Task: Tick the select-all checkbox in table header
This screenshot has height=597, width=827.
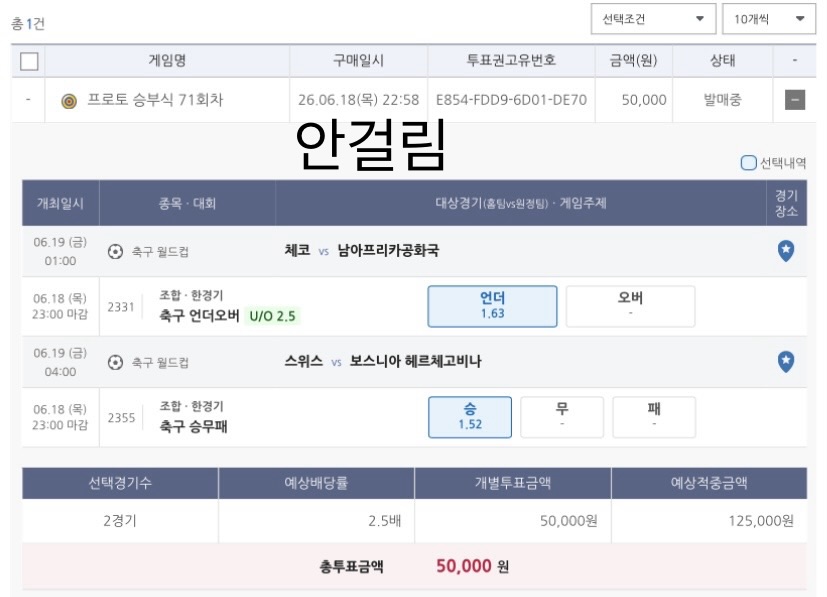Action: [29, 61]
